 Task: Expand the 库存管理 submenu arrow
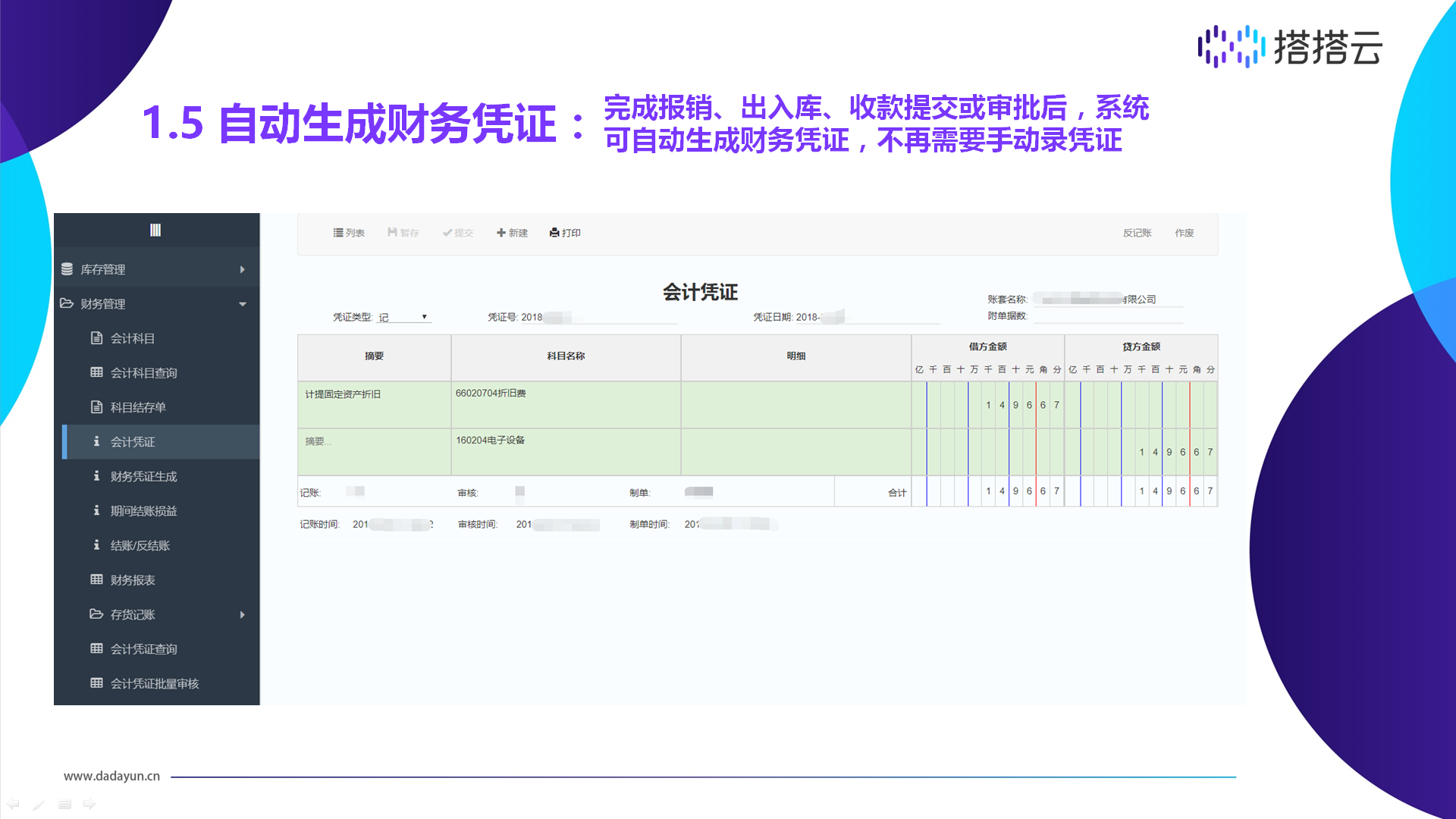(242, 269)
